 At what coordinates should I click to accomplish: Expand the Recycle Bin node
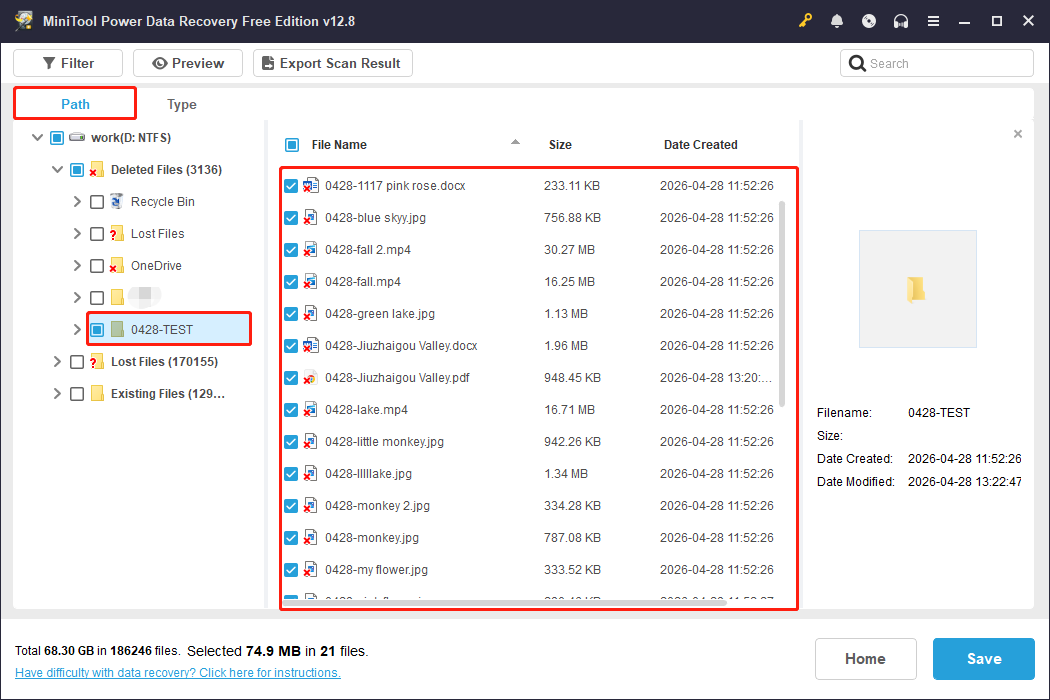tap(77, 202)
